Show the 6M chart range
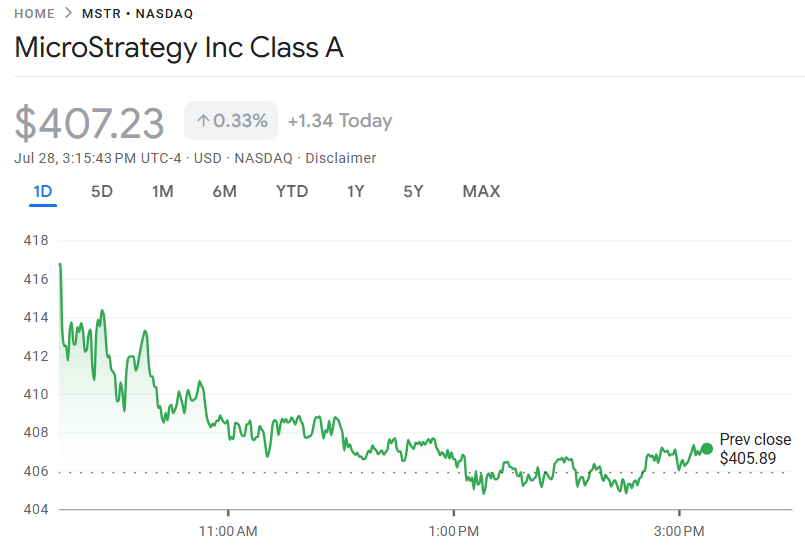This screenshot has width=805, height=558. coord(225,191)
